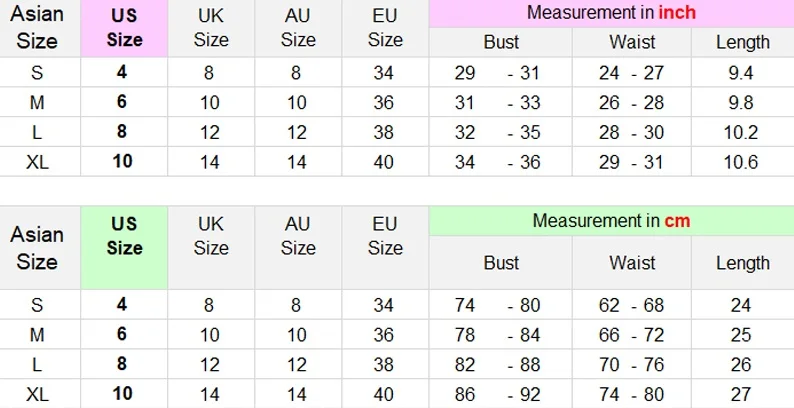The width and height of the screenshot is (794, 408).
Task: Click the XL row label in top table
Action: click(37, 162)
